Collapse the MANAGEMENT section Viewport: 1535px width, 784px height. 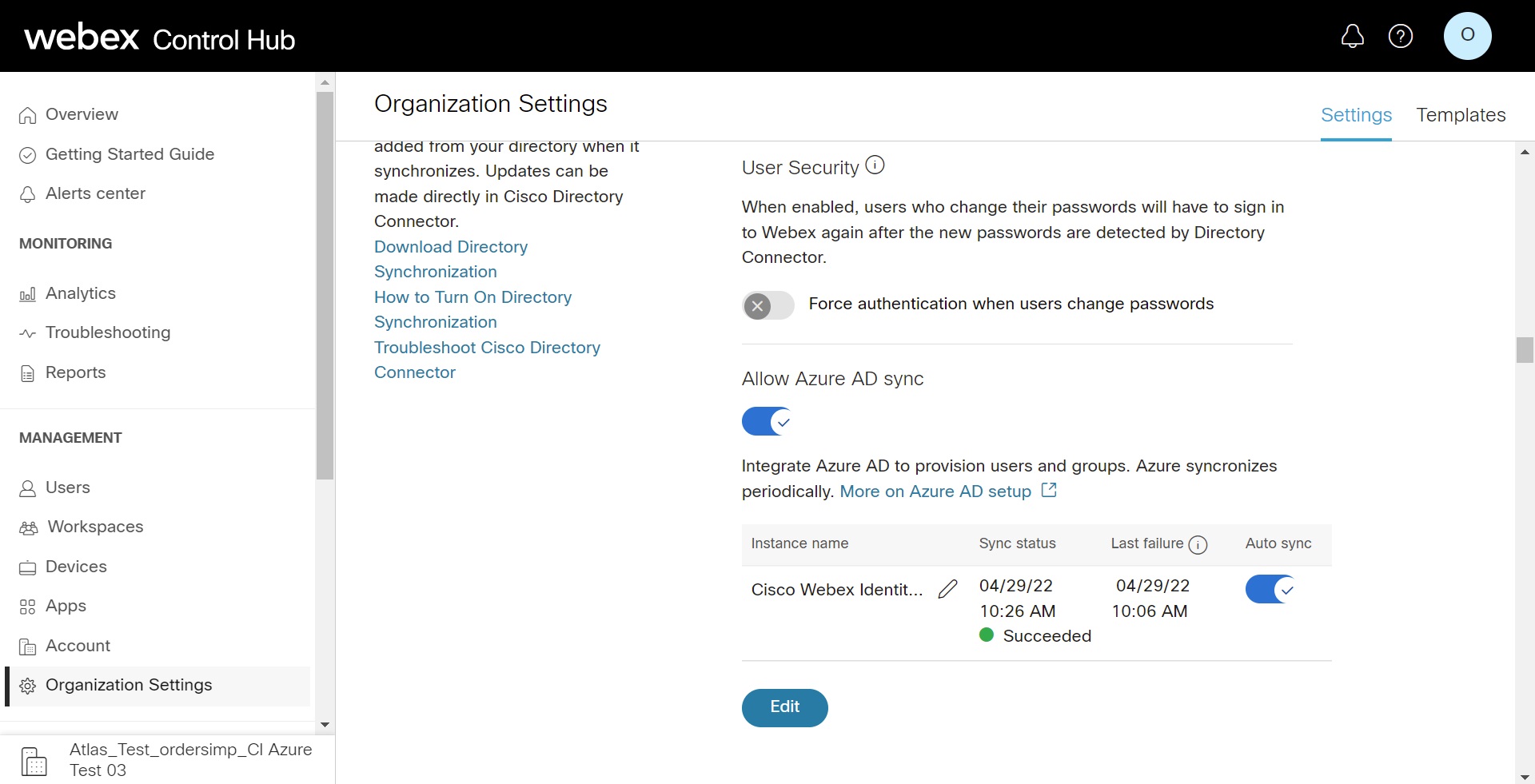(x=70, y=437)
